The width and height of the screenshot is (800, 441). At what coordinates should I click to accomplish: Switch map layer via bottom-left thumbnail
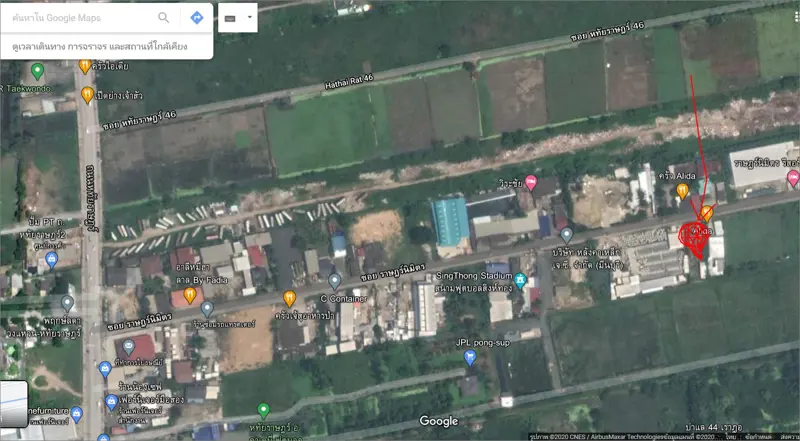click(x=14, y=404)
